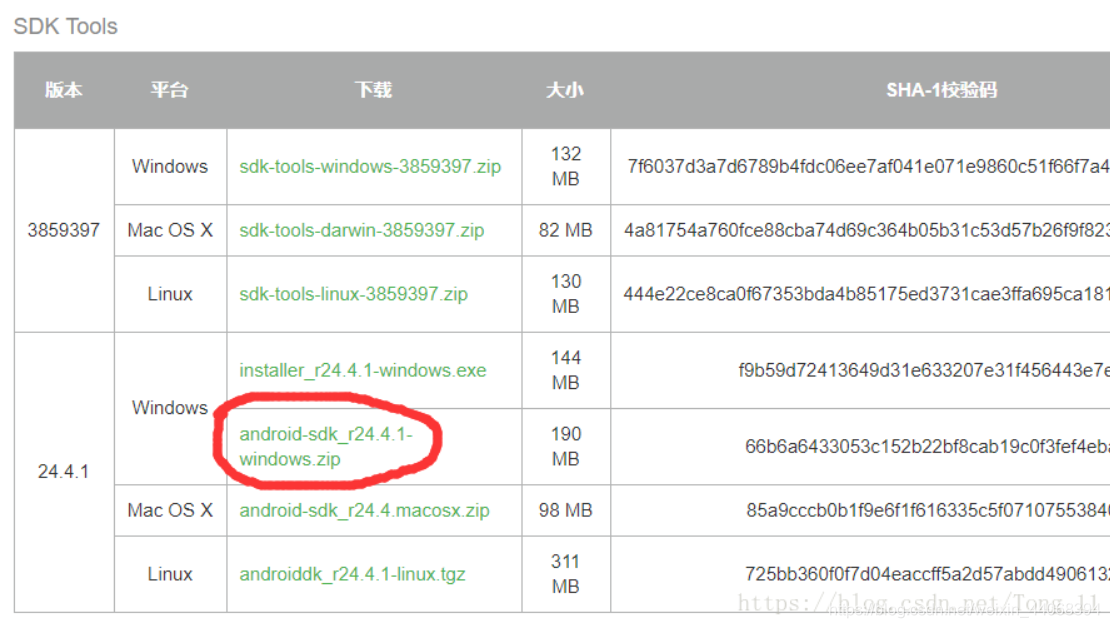Select checksum starting 66b6a6433053c152

click(927, 447)
